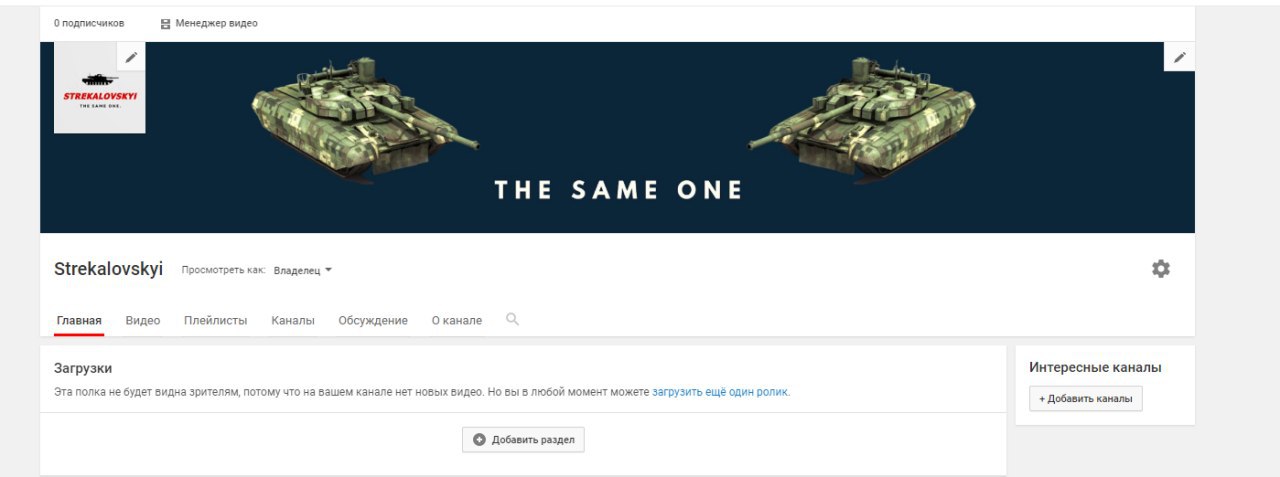Switch to the Видео tab
This screenshot has height=477, width=1280.
click(x=143, y=320)
